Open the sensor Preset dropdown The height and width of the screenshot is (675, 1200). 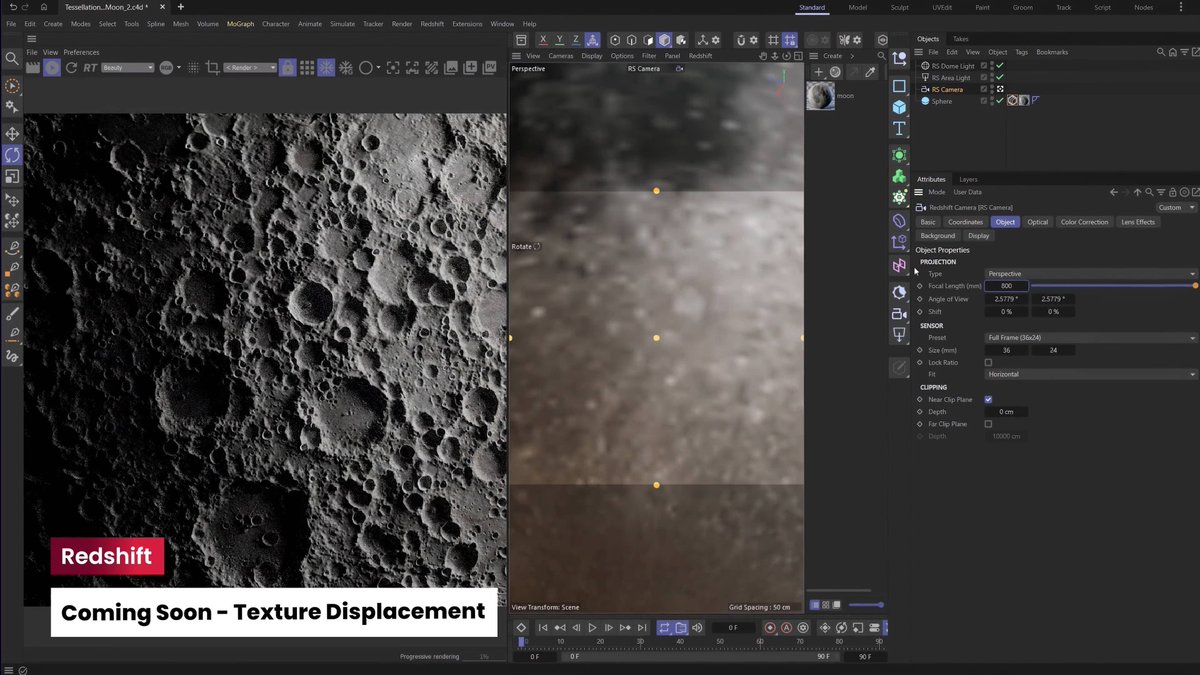[1090, 338]
